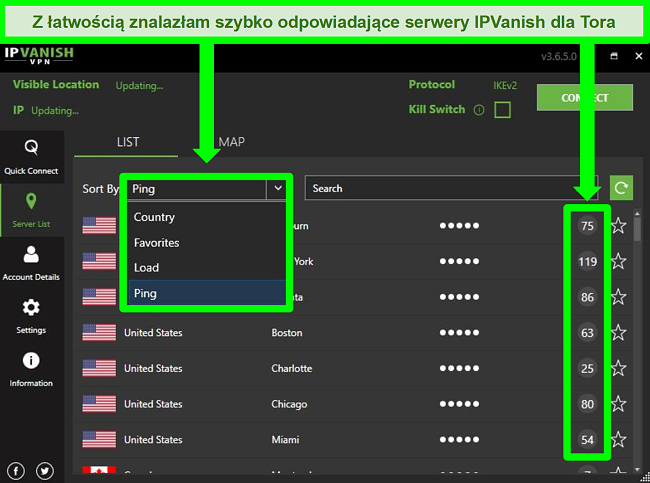The width and height of the screenshot is (650, 483).
Task: Switch to the MAP tab
Action: coord(231,142)
